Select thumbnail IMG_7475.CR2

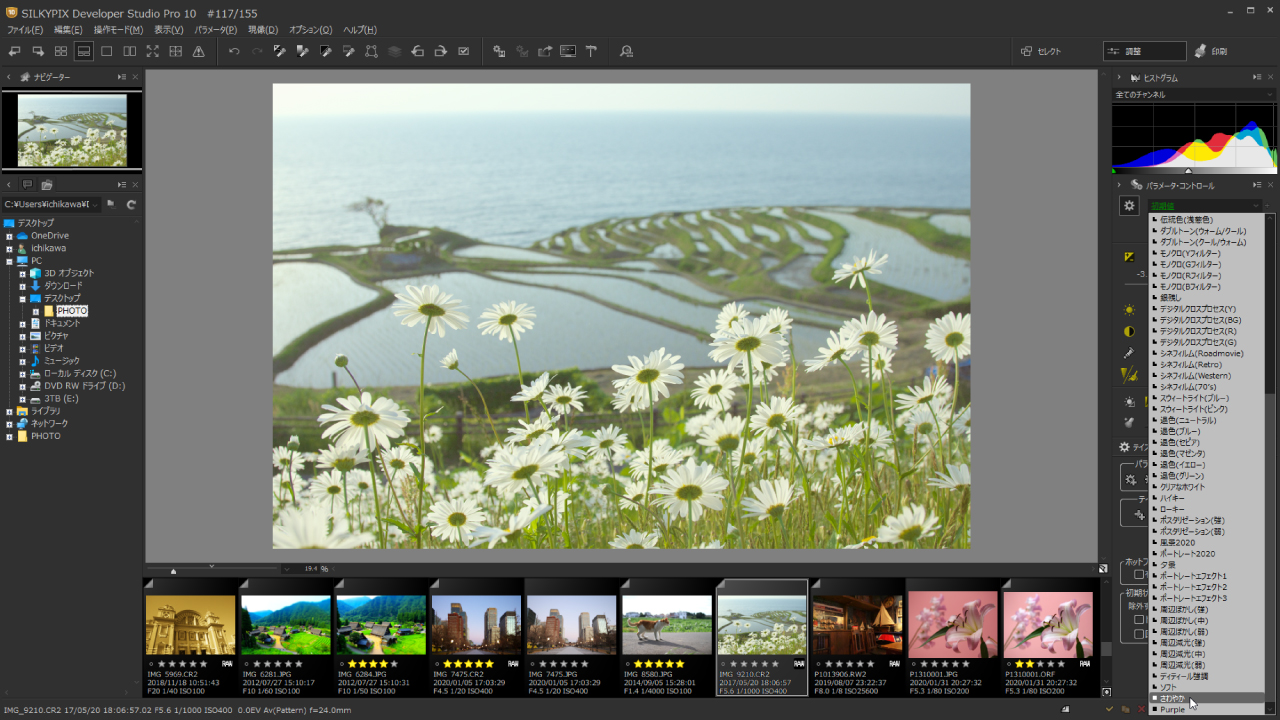click(x=476, y=636)
